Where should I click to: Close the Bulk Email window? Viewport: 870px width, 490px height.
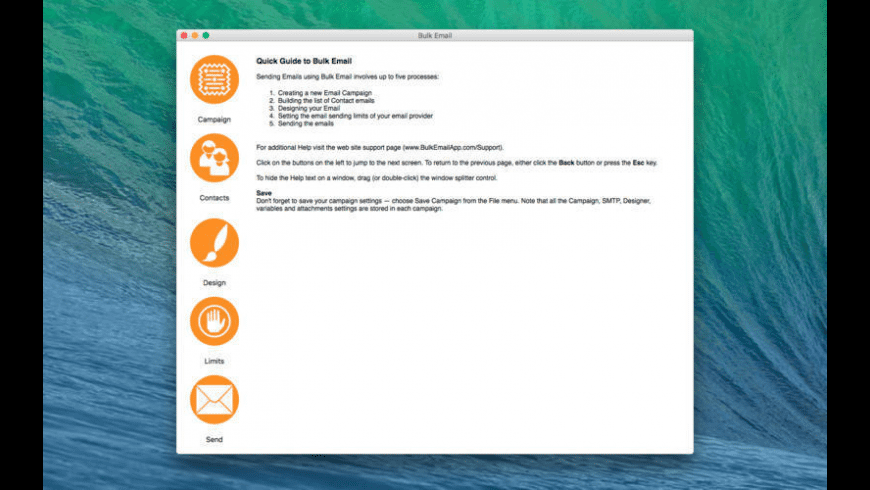pyautogui.click(x=184, y=36)
